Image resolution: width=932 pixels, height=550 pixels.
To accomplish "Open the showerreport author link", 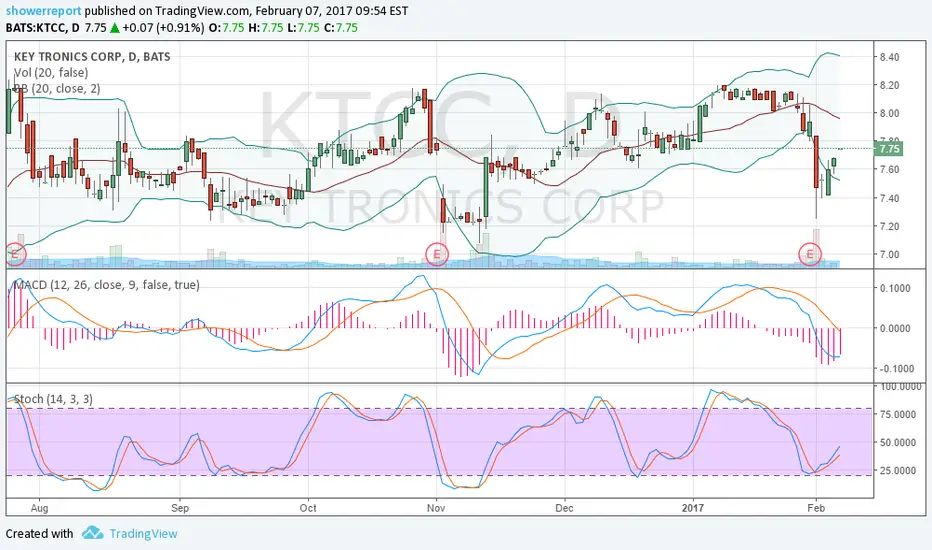I will pyautogui.click(x=43, y=11).
